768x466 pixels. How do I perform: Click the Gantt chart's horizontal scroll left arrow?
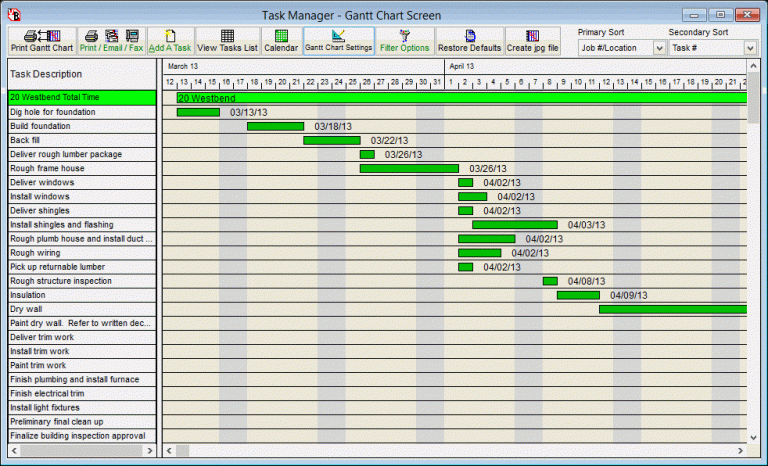[x=169, y=450]
